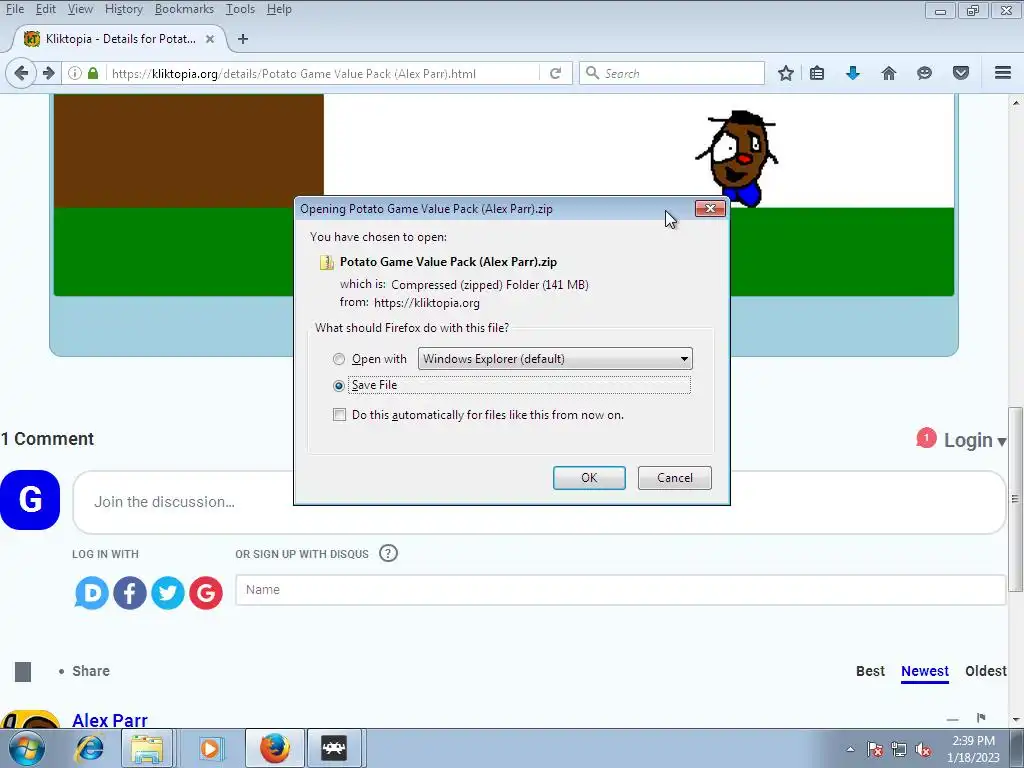Log in with Facebook icon

pyautogui.click(x=130, y=593)
